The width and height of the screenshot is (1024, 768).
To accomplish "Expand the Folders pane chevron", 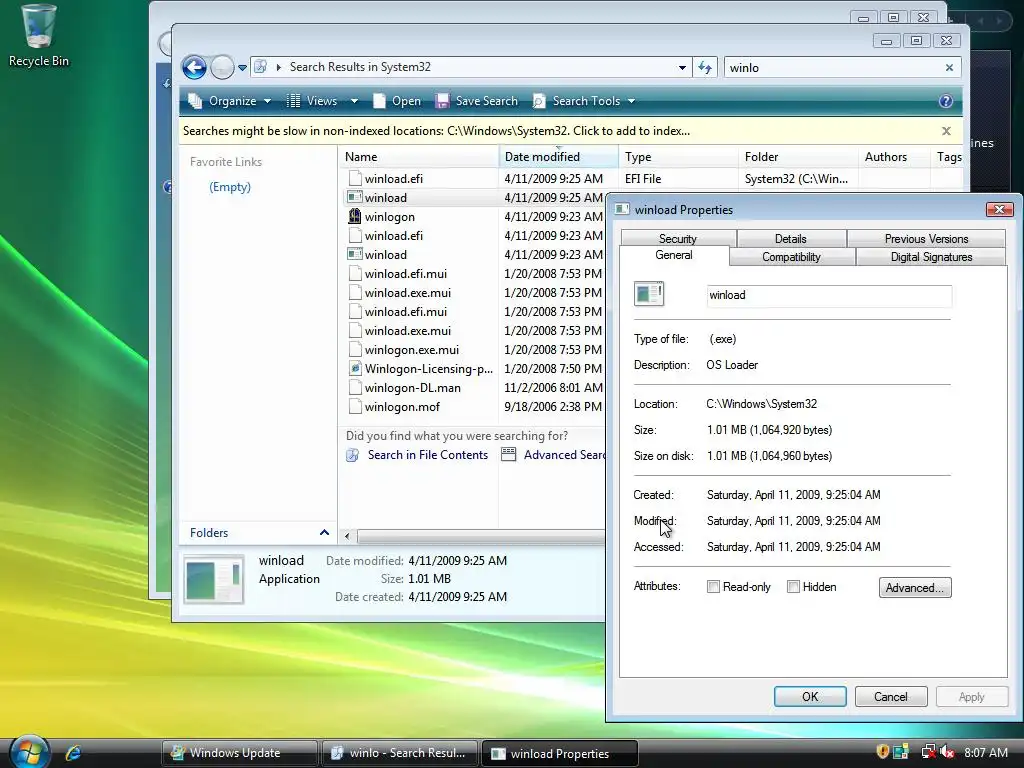I will click(324, 533).
